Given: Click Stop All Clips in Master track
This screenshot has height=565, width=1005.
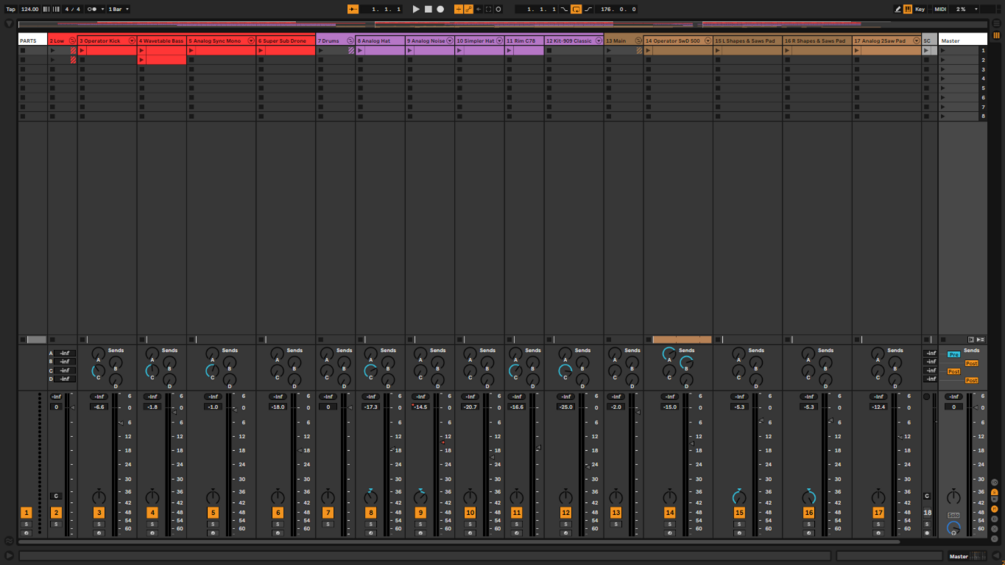Looking at the screenshot, I should (943, 340).
